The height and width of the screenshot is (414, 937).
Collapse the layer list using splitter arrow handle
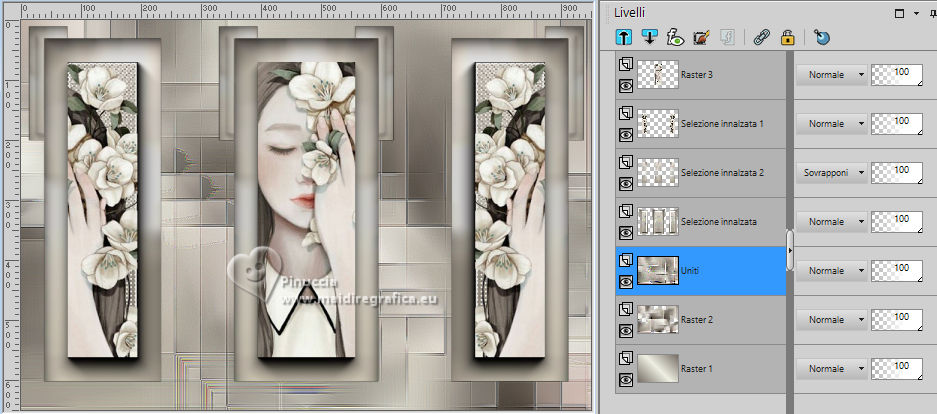pyautogui.click(x=790, y=250)
